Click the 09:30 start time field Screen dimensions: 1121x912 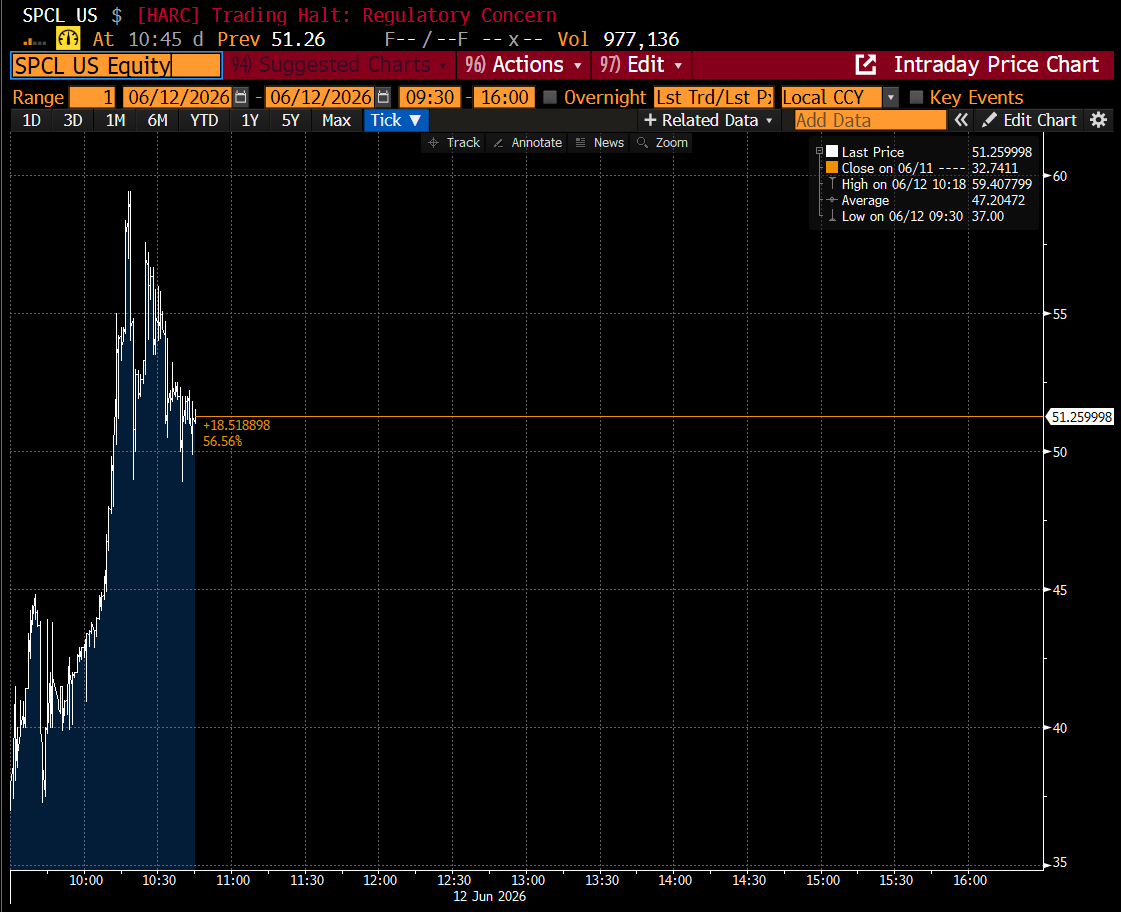click(430, 97)
